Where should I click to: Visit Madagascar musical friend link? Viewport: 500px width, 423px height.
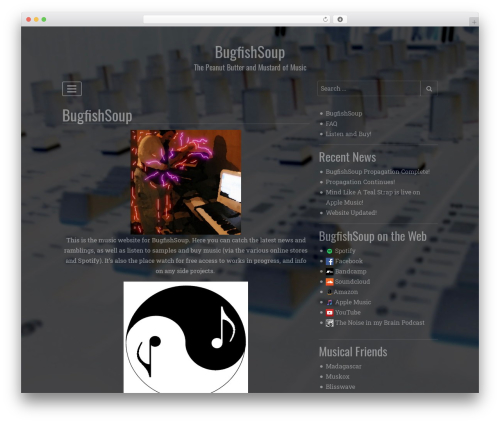(343, 366)
